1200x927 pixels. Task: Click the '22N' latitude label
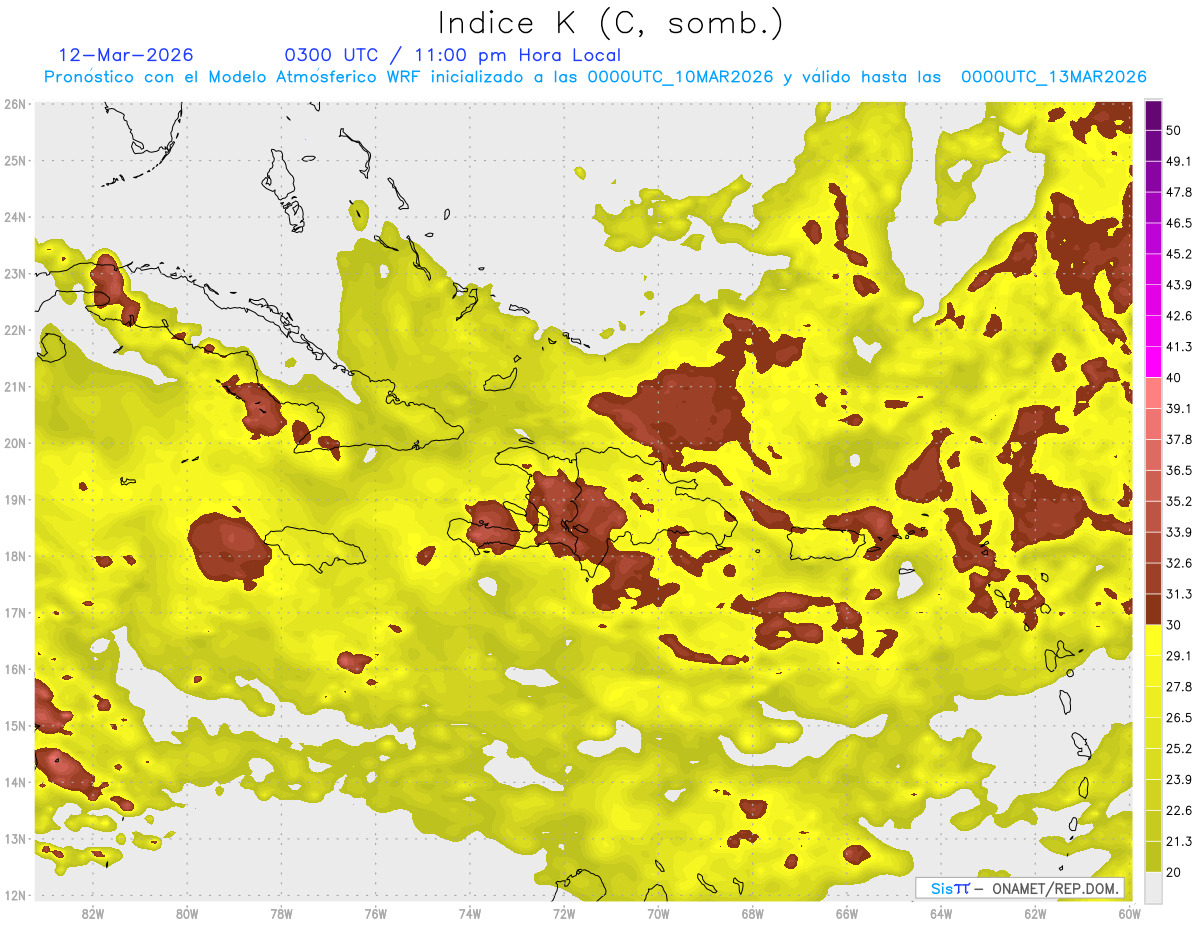[15, 330]
